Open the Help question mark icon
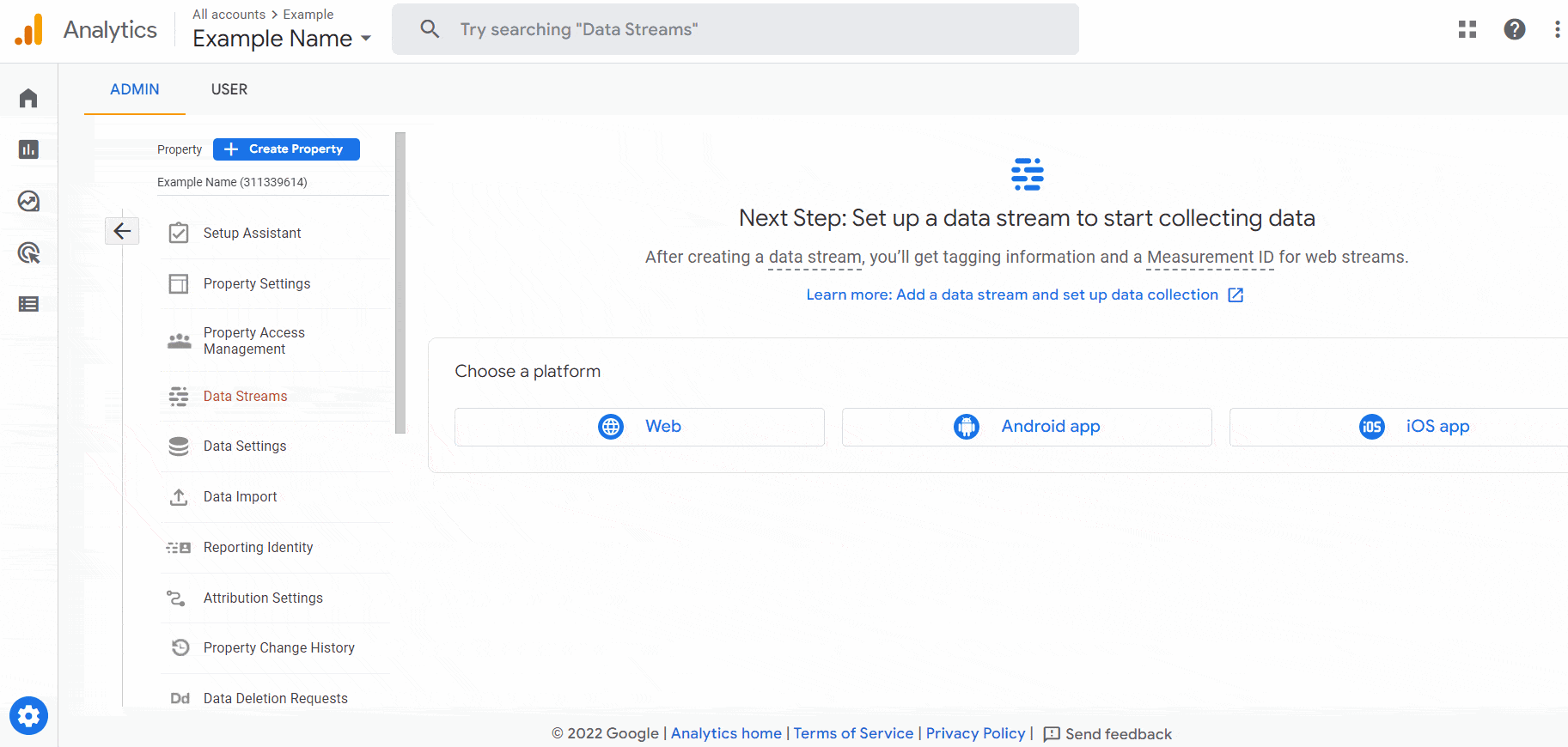The image size is (1568, 747). point(1515,29)
